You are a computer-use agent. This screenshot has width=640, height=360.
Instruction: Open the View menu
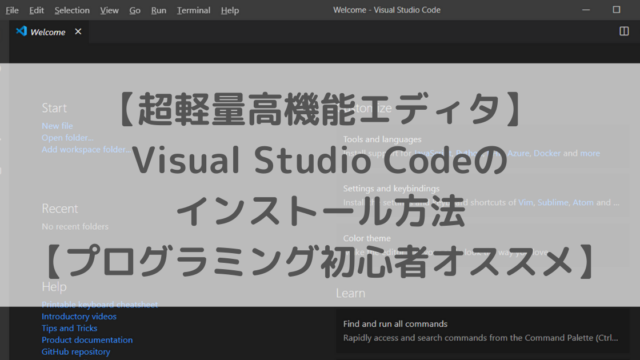coord(109,10)
